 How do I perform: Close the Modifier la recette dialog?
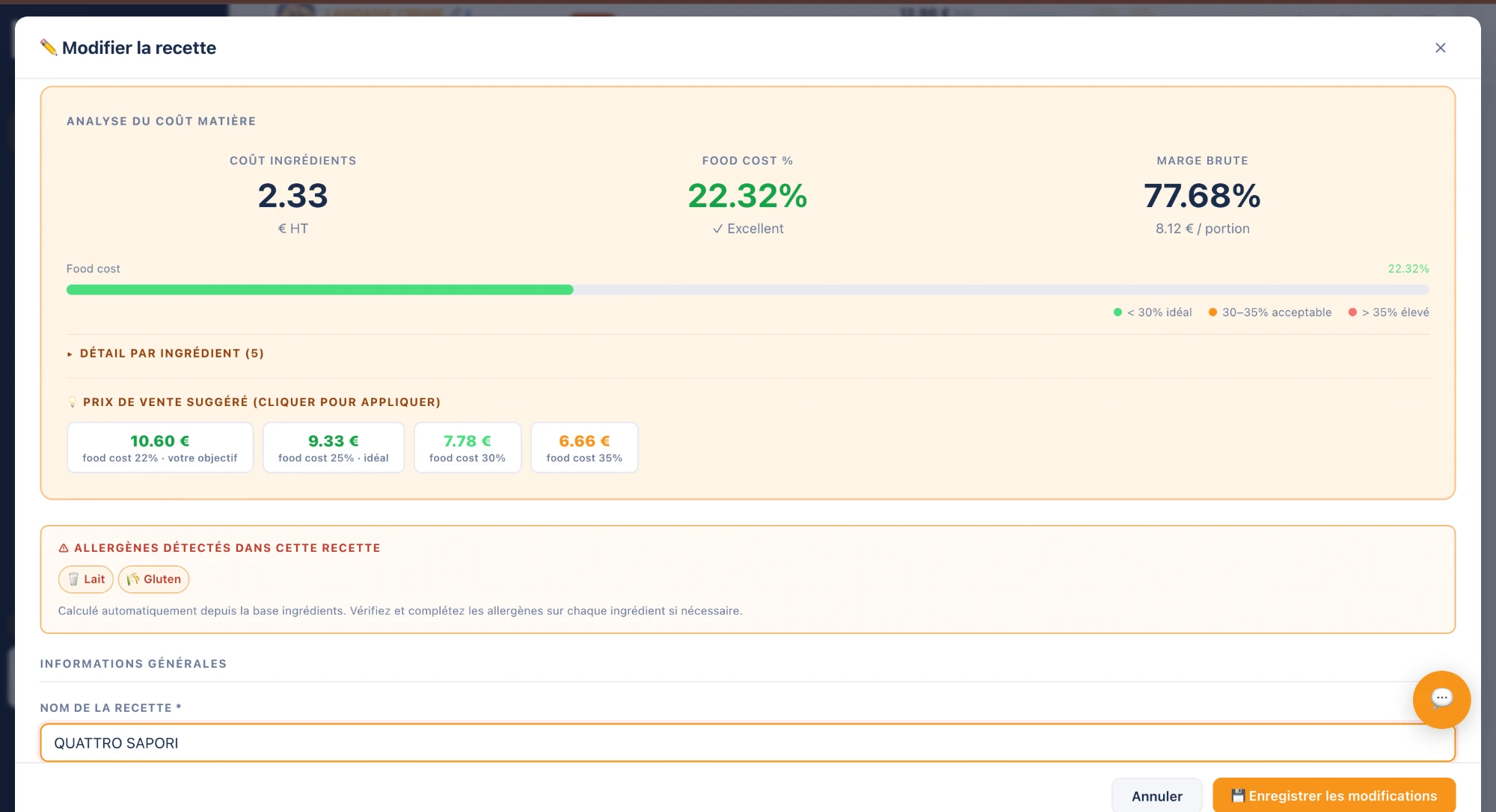(1440, 48)
